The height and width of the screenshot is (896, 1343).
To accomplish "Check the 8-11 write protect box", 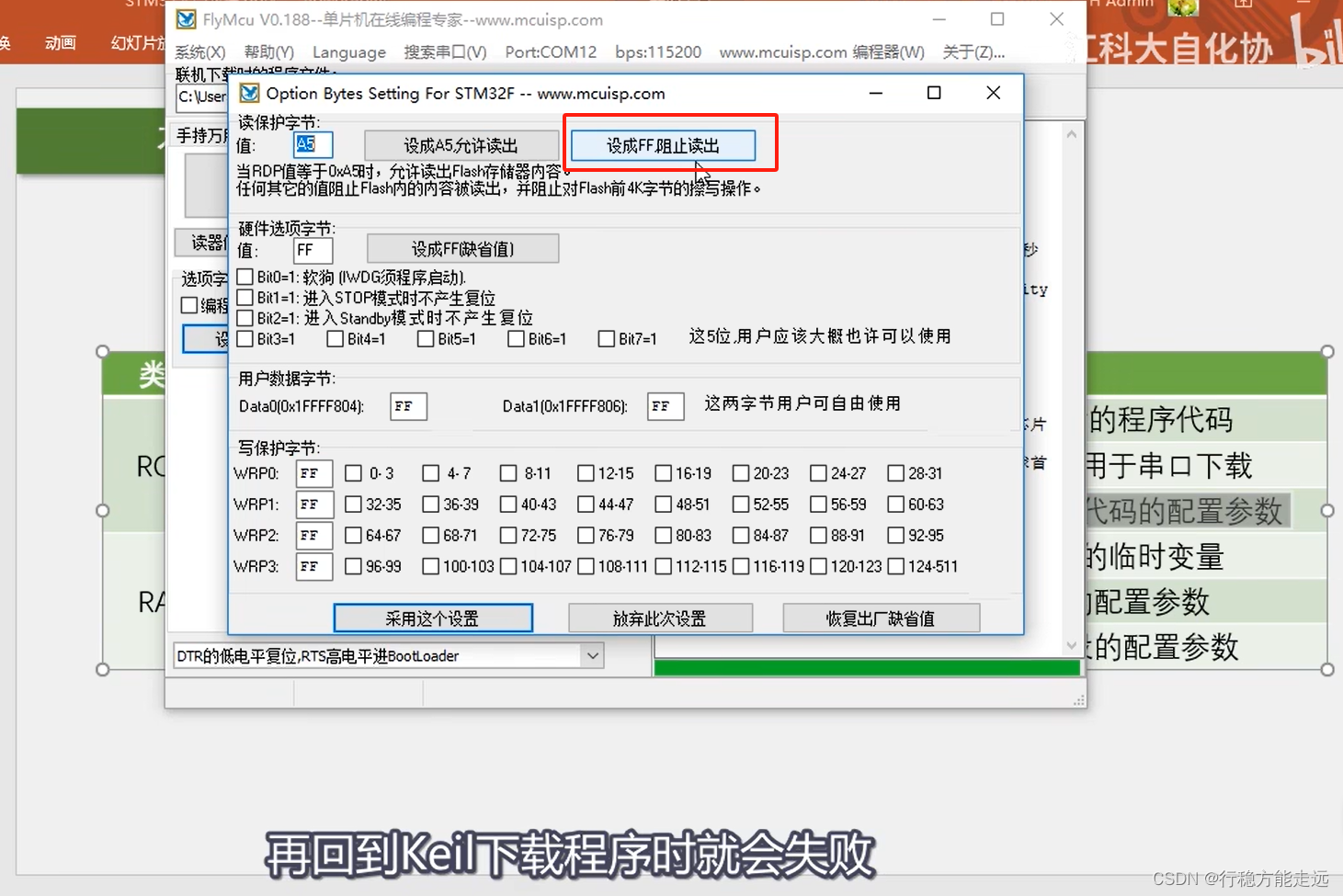I will (508, 473).
